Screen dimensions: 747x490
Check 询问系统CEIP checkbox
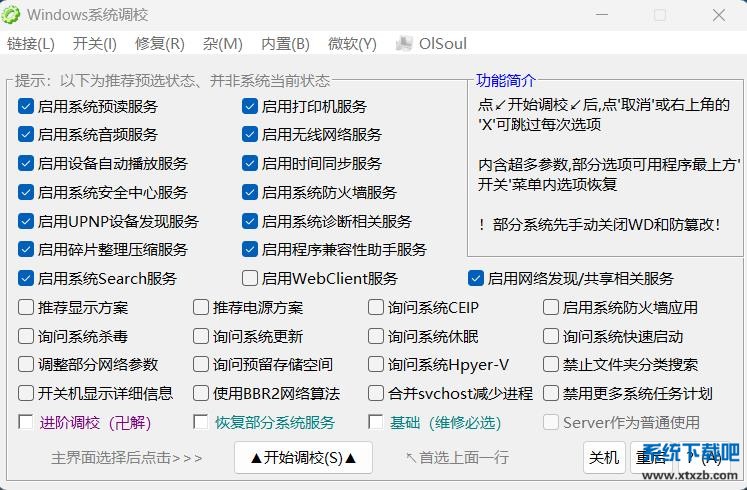[x=375, y=307]
